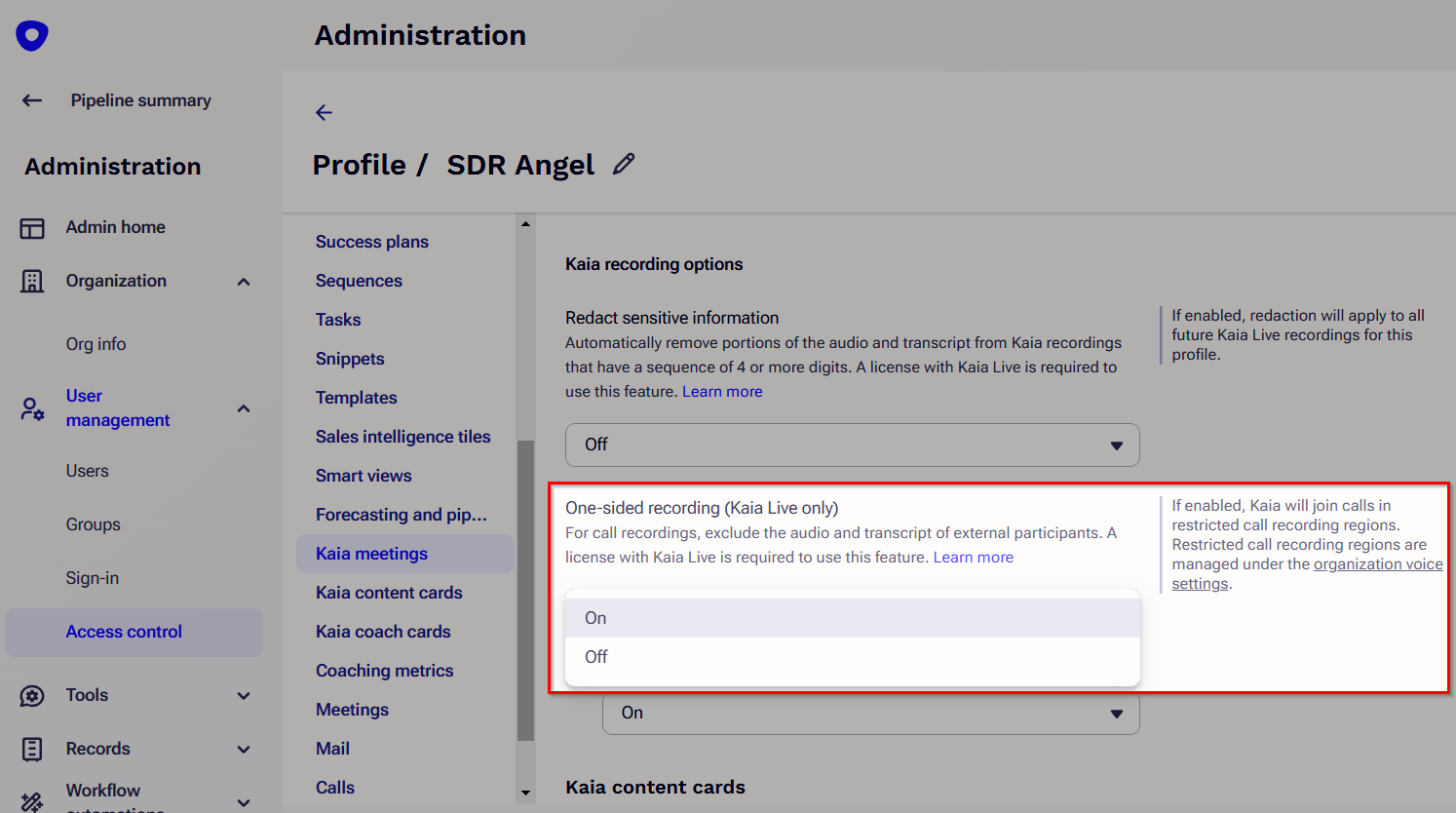Click the Admin home layout icon

pyautogui.click(x=32, y=228)
